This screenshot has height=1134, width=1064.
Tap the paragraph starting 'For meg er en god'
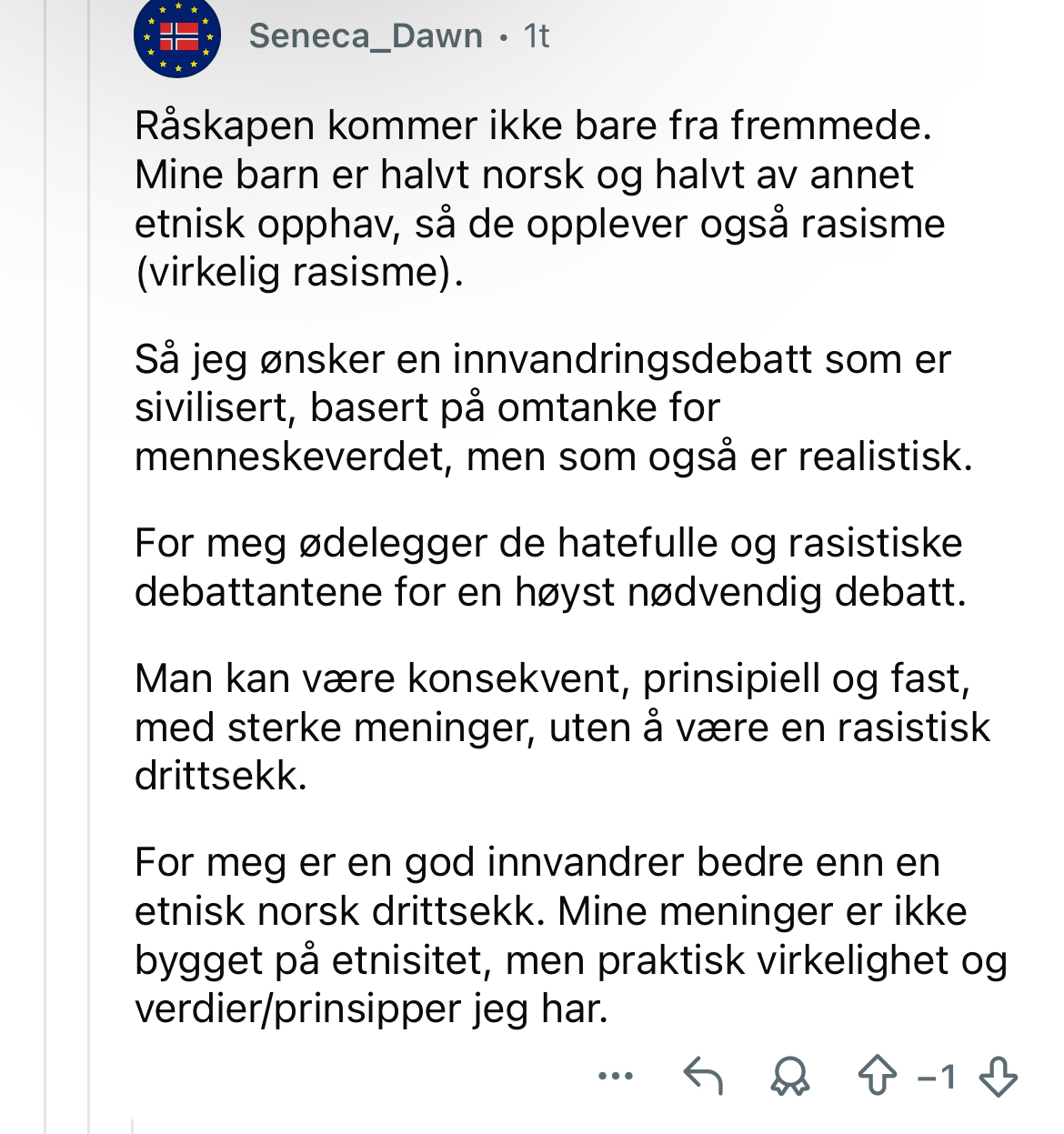pos(571,936)
